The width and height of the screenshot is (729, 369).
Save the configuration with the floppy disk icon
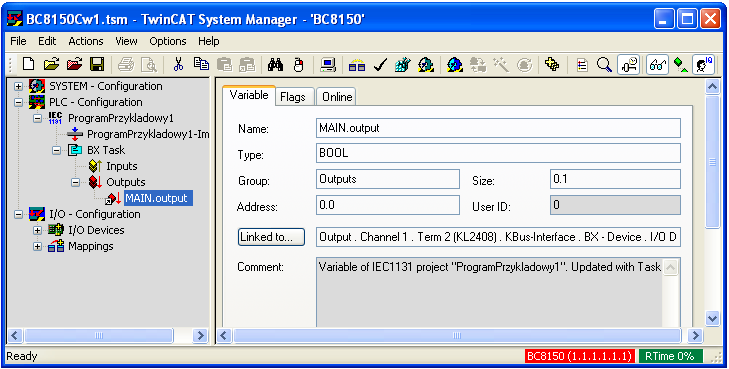click(97, 64)
